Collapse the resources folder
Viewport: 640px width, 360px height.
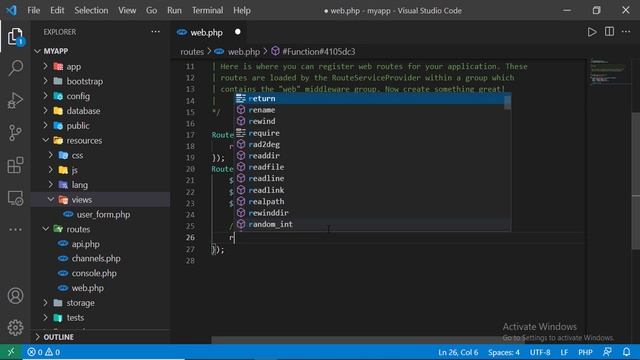coord(100,140)
